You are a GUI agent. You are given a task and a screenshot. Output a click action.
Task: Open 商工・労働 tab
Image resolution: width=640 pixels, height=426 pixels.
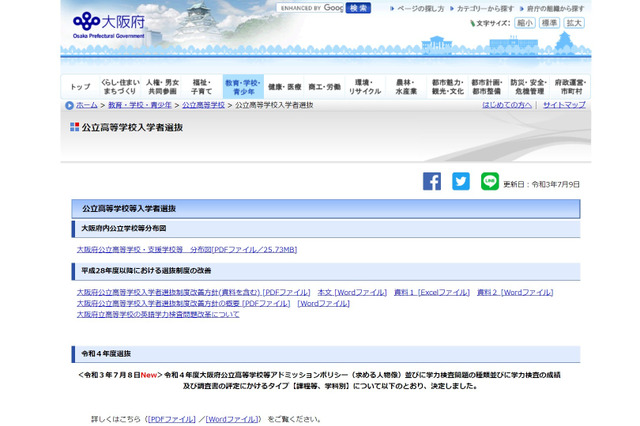(x=324, y=87)
